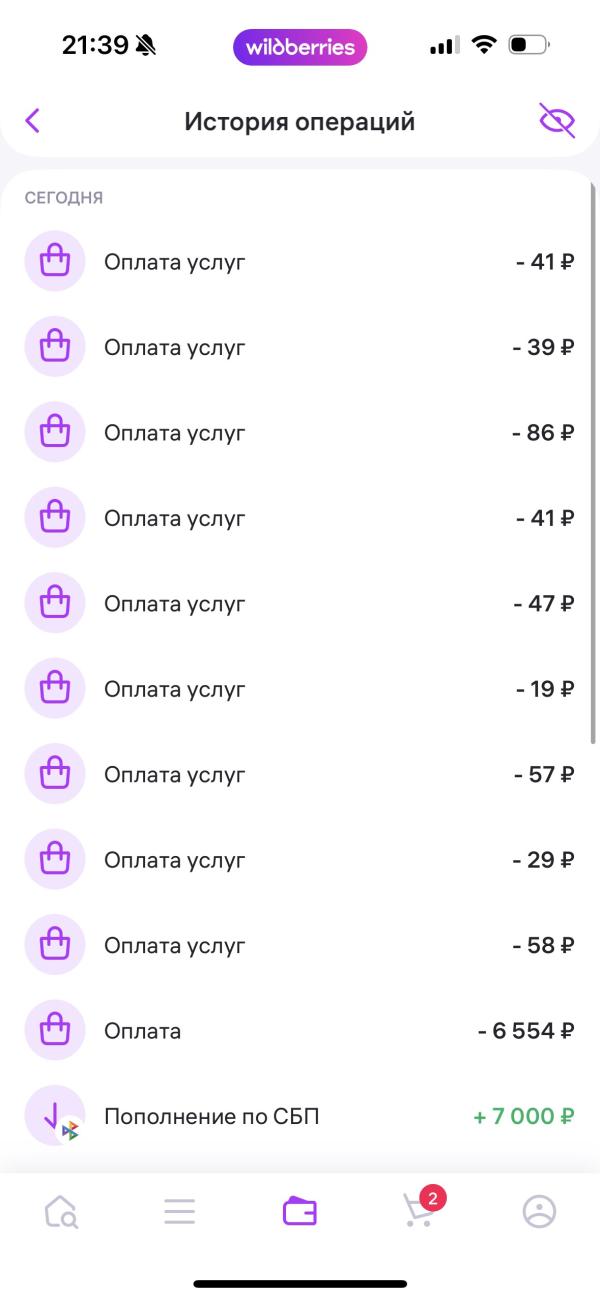Tap the bag icon next to - 29 ₽

click(x=55, y=860)
